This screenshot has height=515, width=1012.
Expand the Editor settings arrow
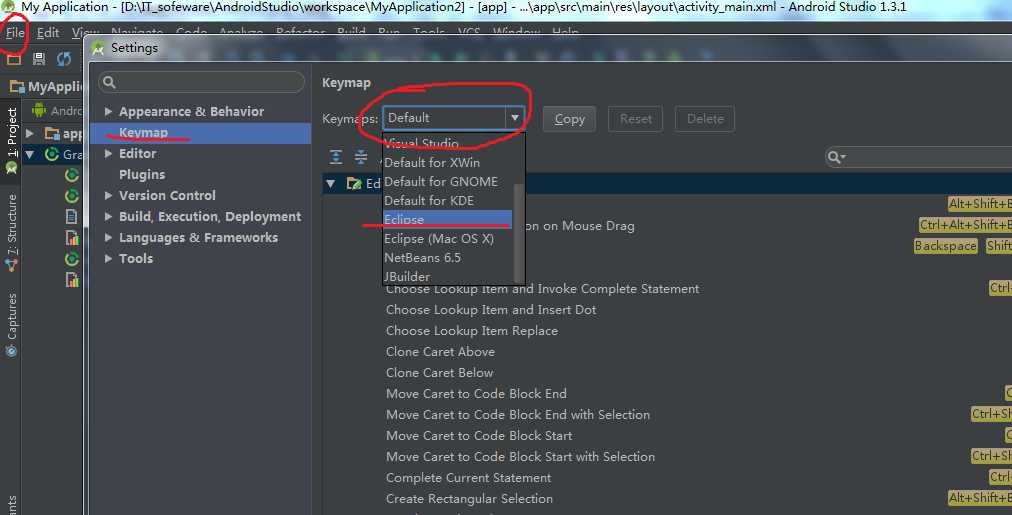108,154
